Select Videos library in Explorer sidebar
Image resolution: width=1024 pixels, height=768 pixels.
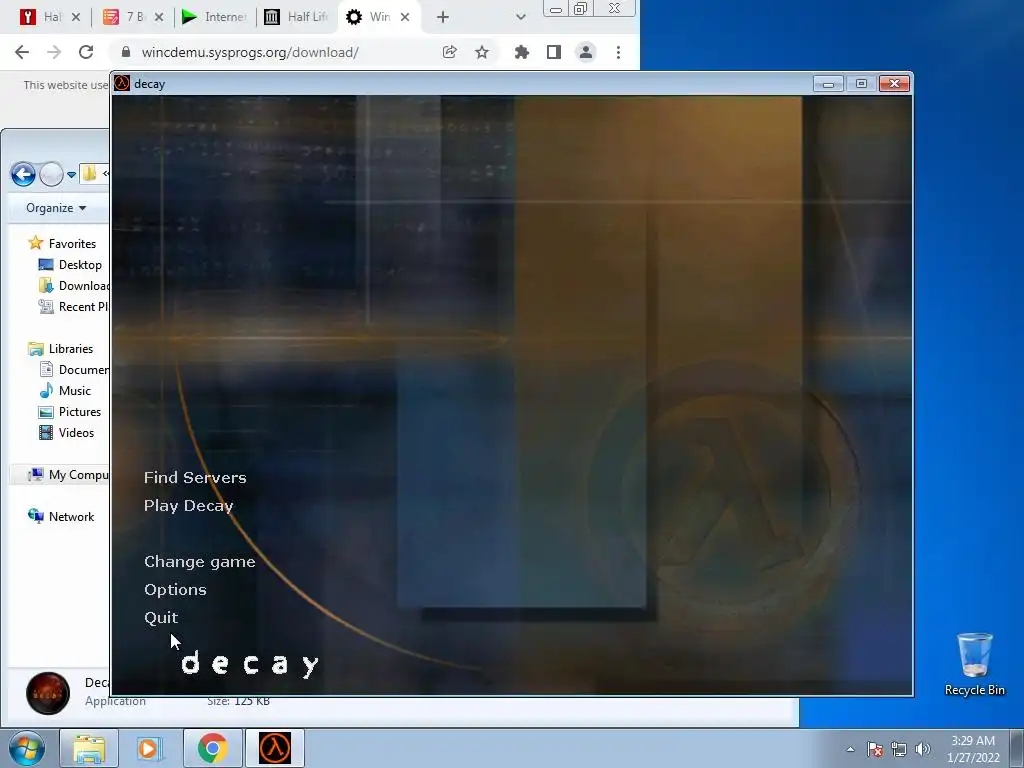(x=67, y=432)
